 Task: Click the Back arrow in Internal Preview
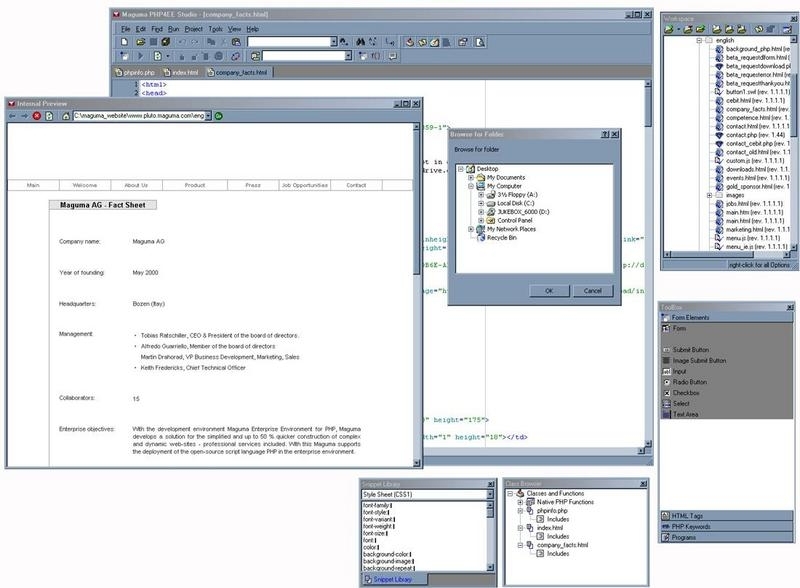12,116
